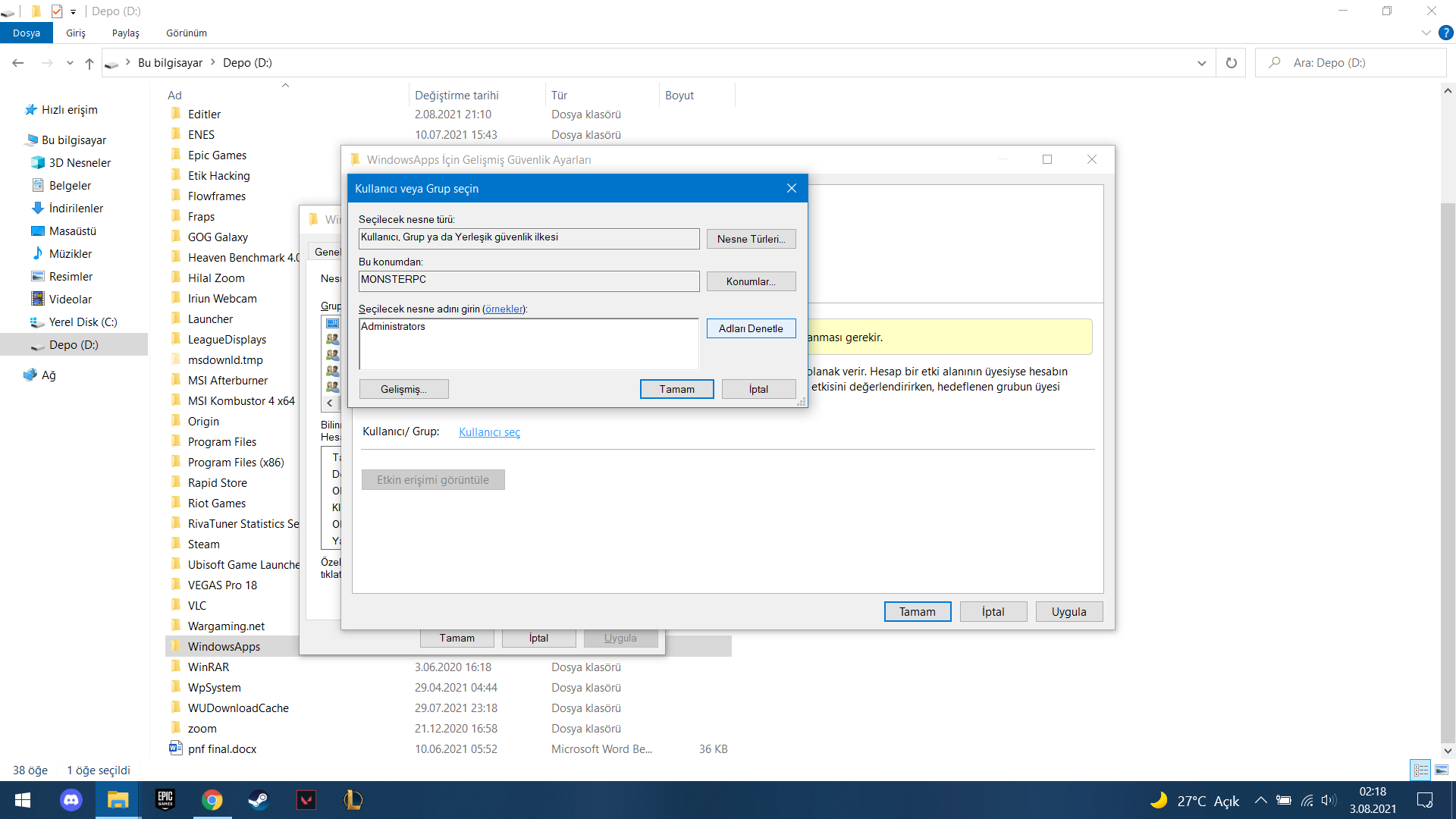Image resolution: width=1456 pixels, height=819 pixels.
Task: Open the Görünüm ribbon tab
Action: pos(187,33)
